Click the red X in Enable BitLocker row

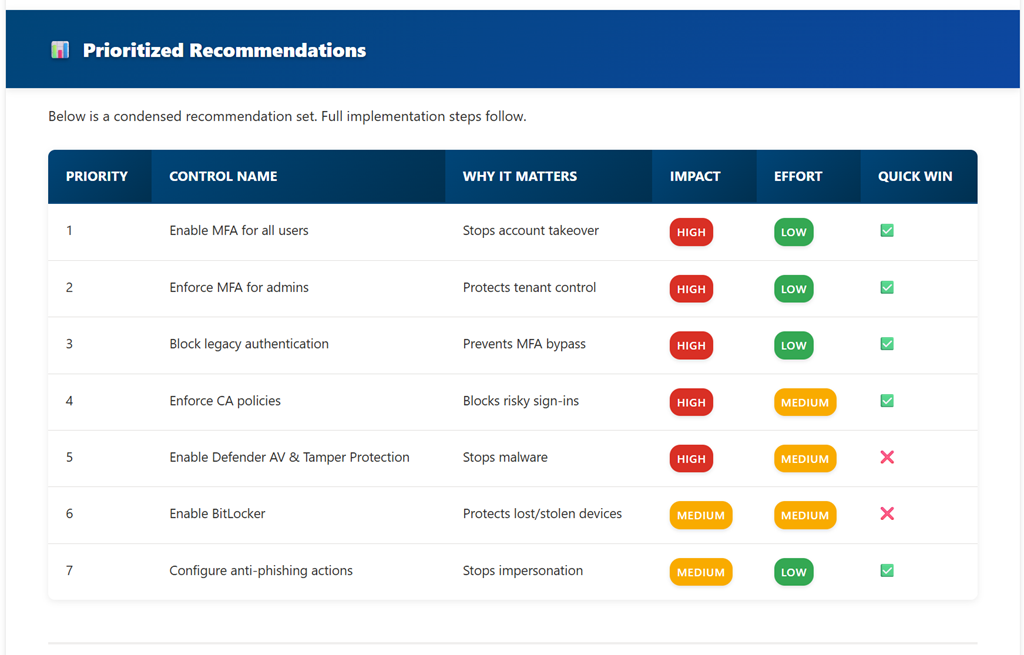(x=887, y=514)
